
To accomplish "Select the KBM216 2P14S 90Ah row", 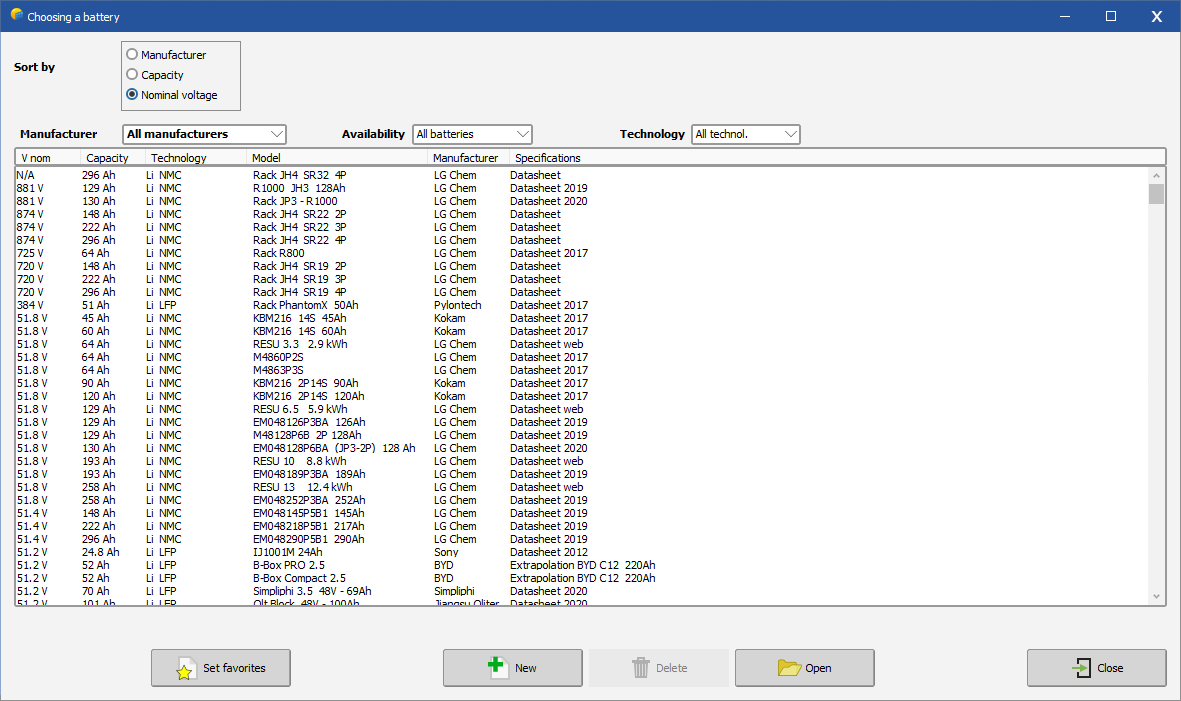I will 581,383.
